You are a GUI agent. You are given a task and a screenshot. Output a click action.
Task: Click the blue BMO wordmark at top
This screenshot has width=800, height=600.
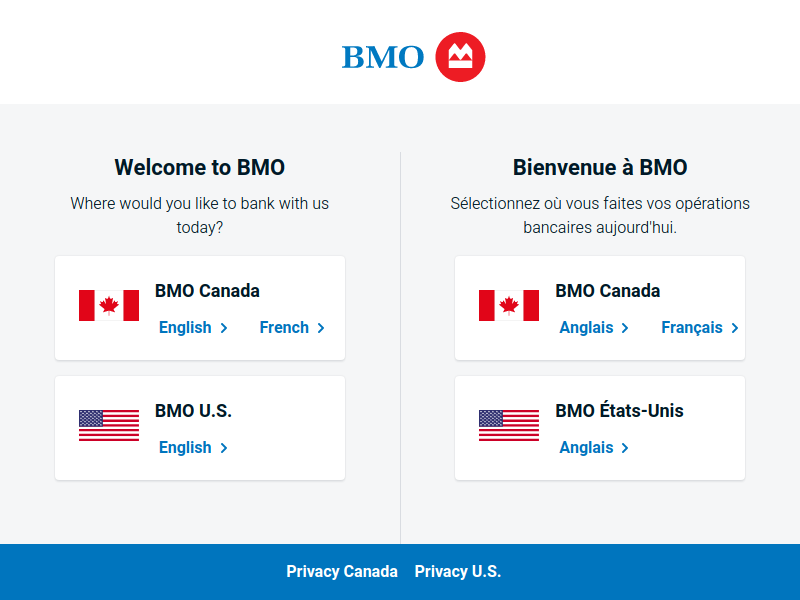point(383,57)
